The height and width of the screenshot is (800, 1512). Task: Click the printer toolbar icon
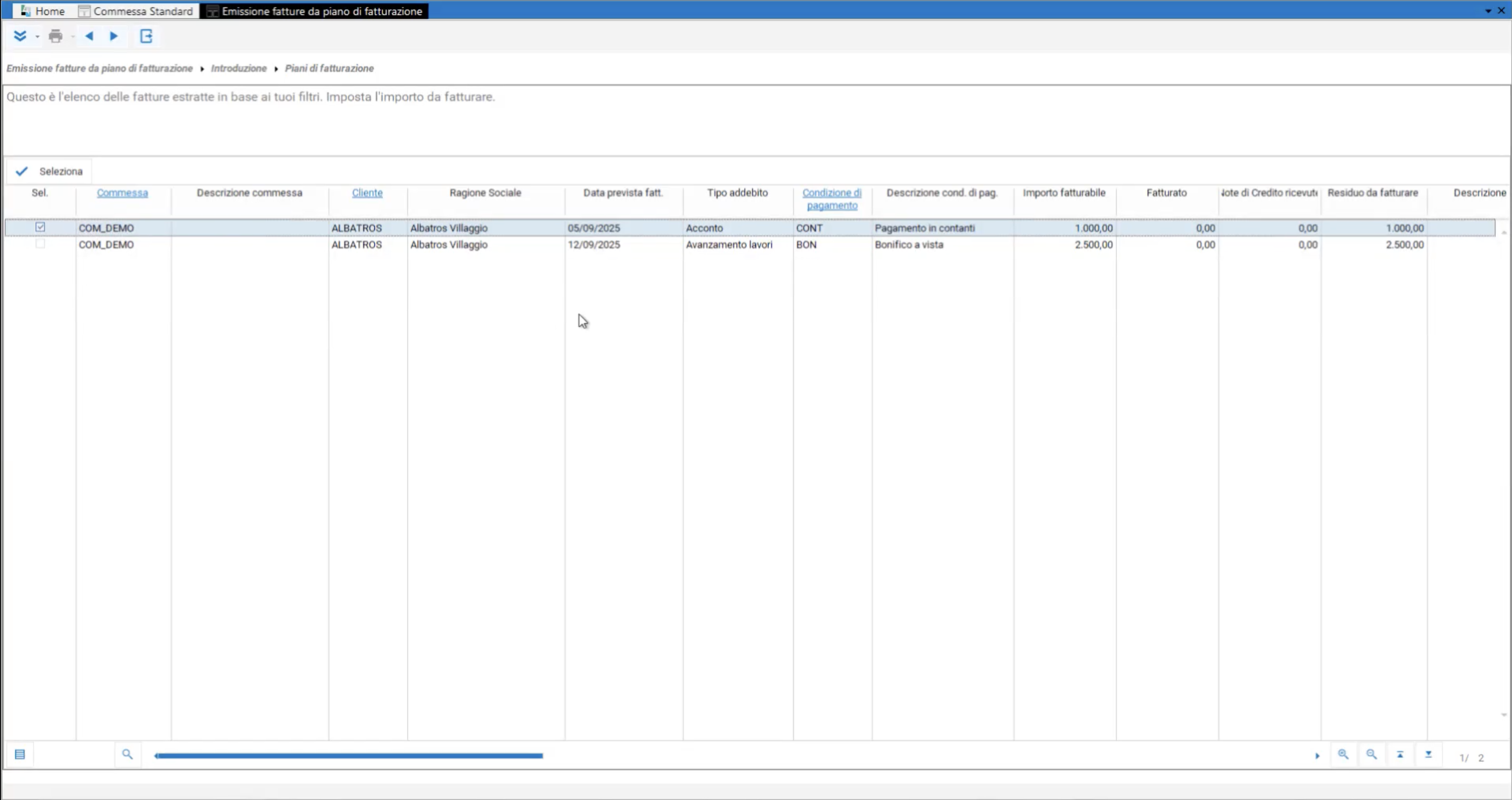coord(56,36)
